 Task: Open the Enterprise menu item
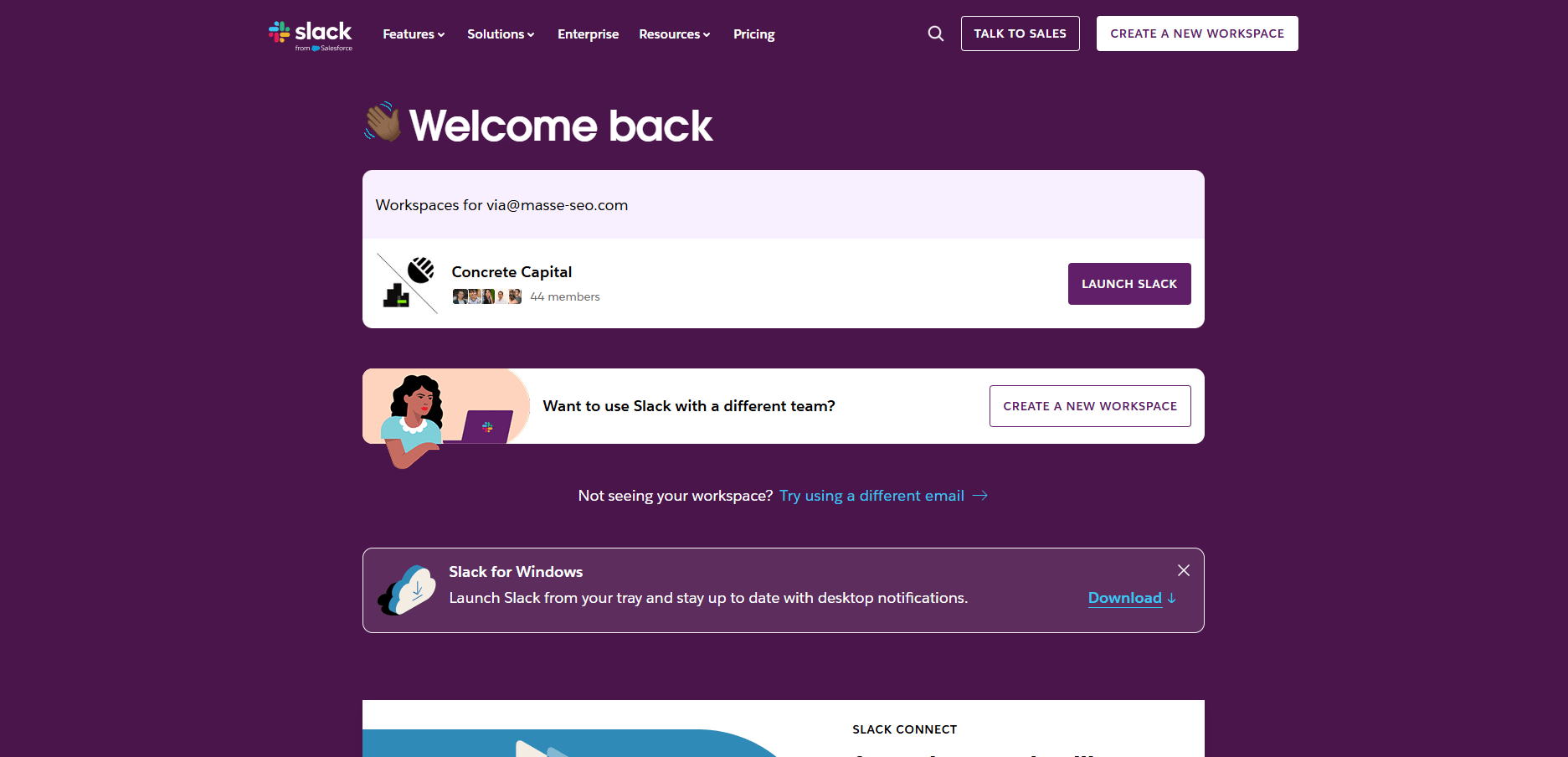pyautogui.click(x=589, y=34)
